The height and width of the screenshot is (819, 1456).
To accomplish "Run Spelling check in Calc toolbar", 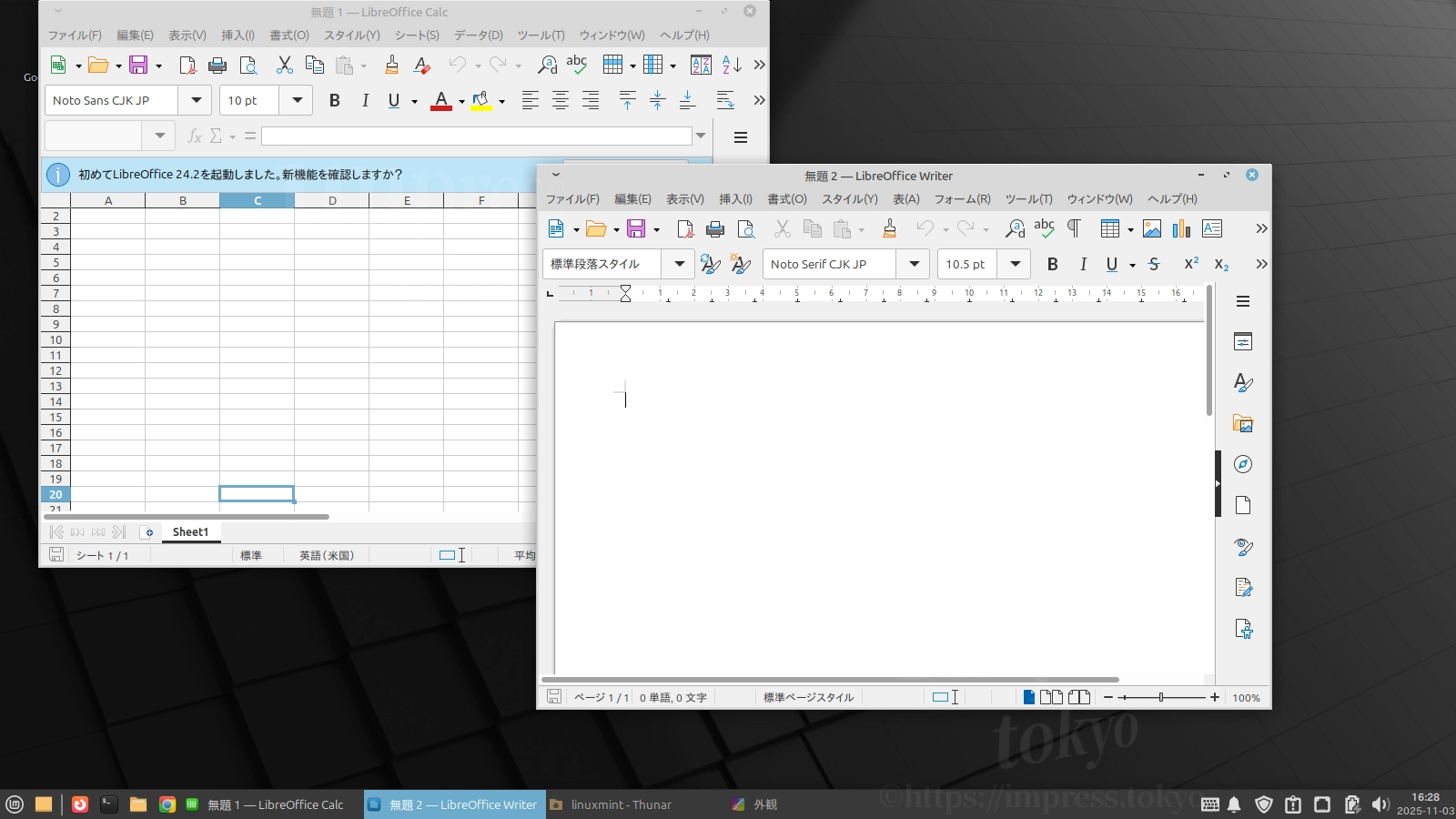I will click(577, 65).
